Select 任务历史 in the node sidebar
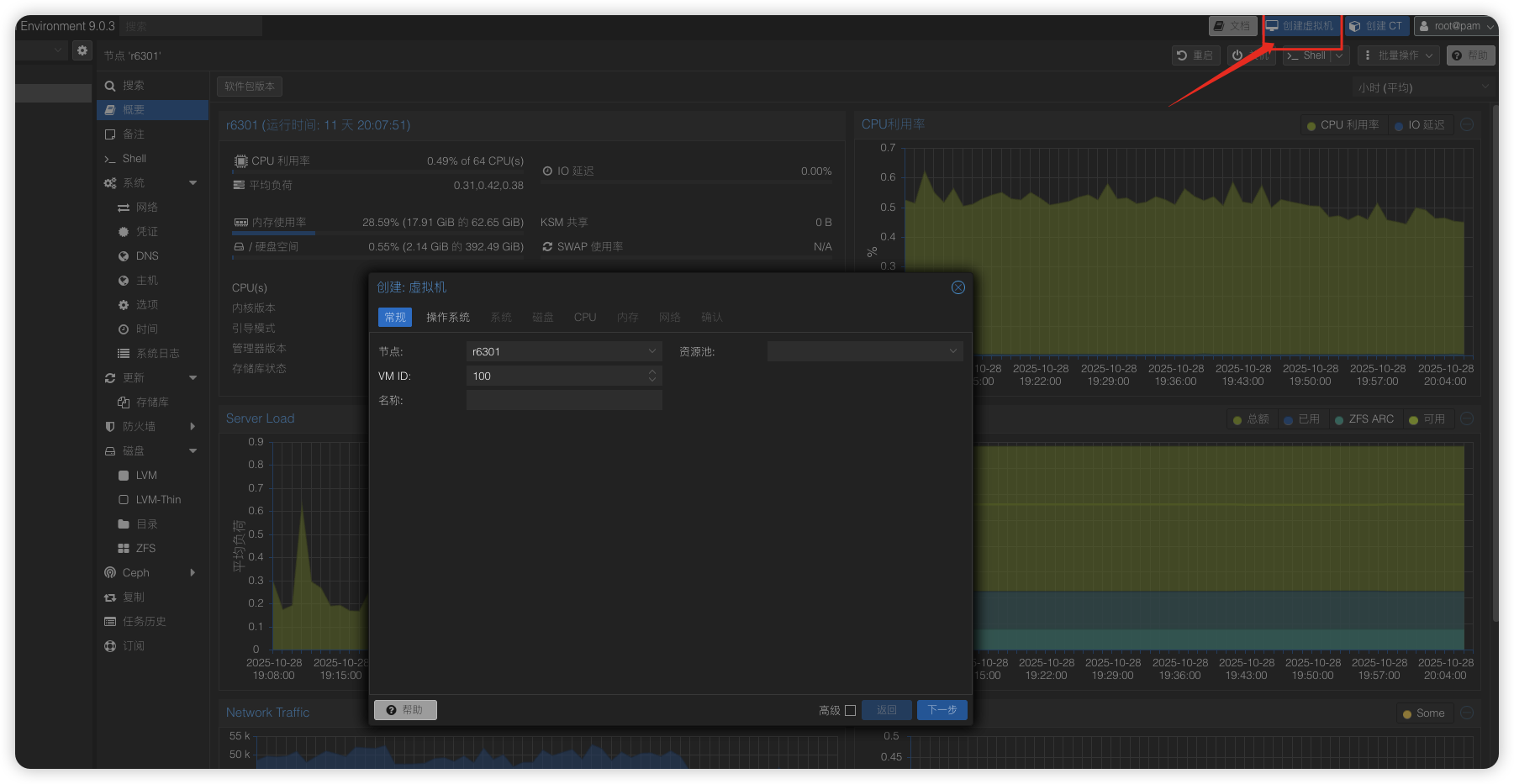 tap(144, 622)
